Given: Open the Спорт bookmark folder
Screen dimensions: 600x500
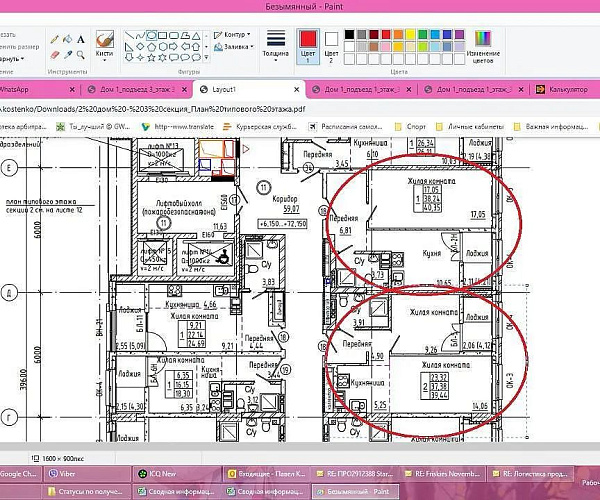Looking at the screenshot, I should (412, 126).
